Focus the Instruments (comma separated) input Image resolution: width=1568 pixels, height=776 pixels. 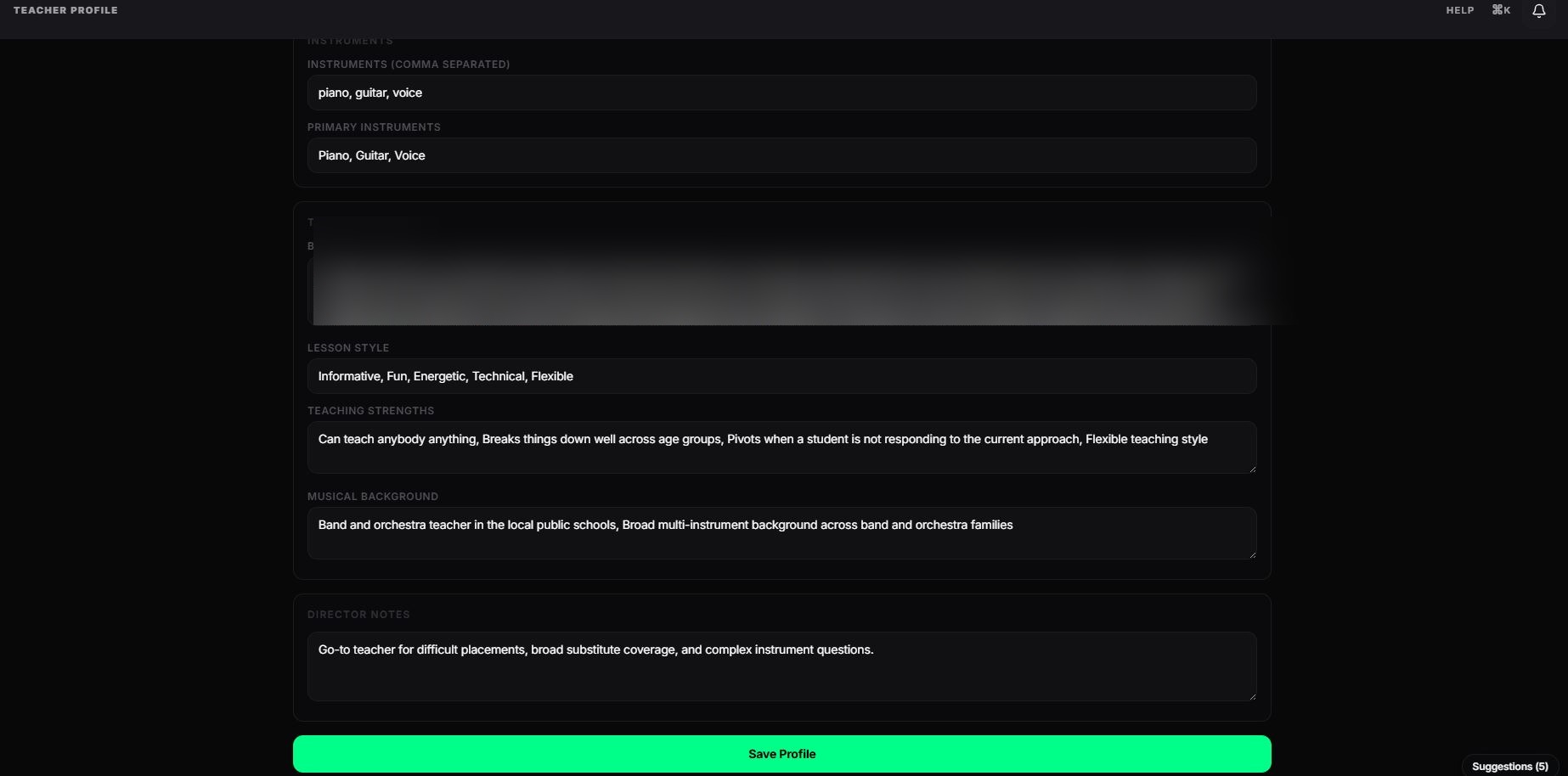coord(781,93)
